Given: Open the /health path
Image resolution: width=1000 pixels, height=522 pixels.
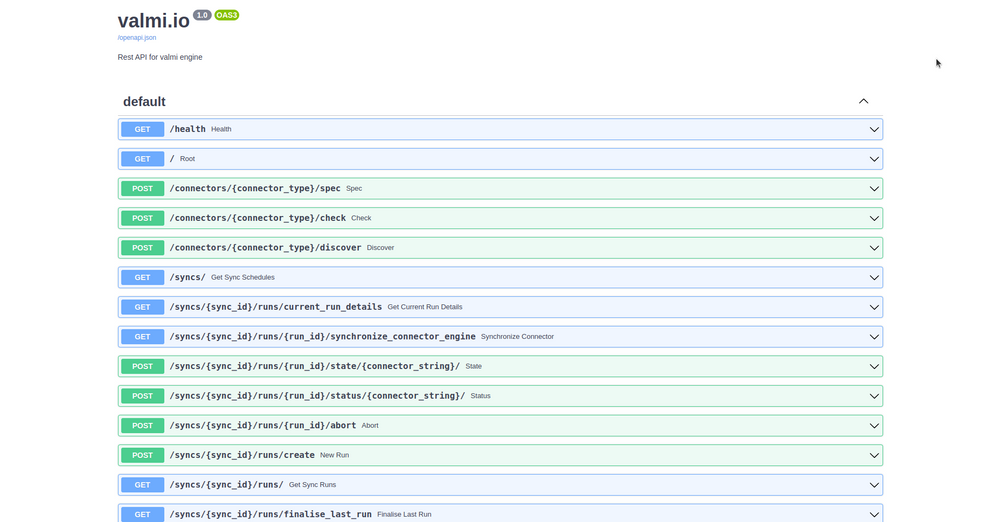Looking at the screenshot, I should 188,129.
